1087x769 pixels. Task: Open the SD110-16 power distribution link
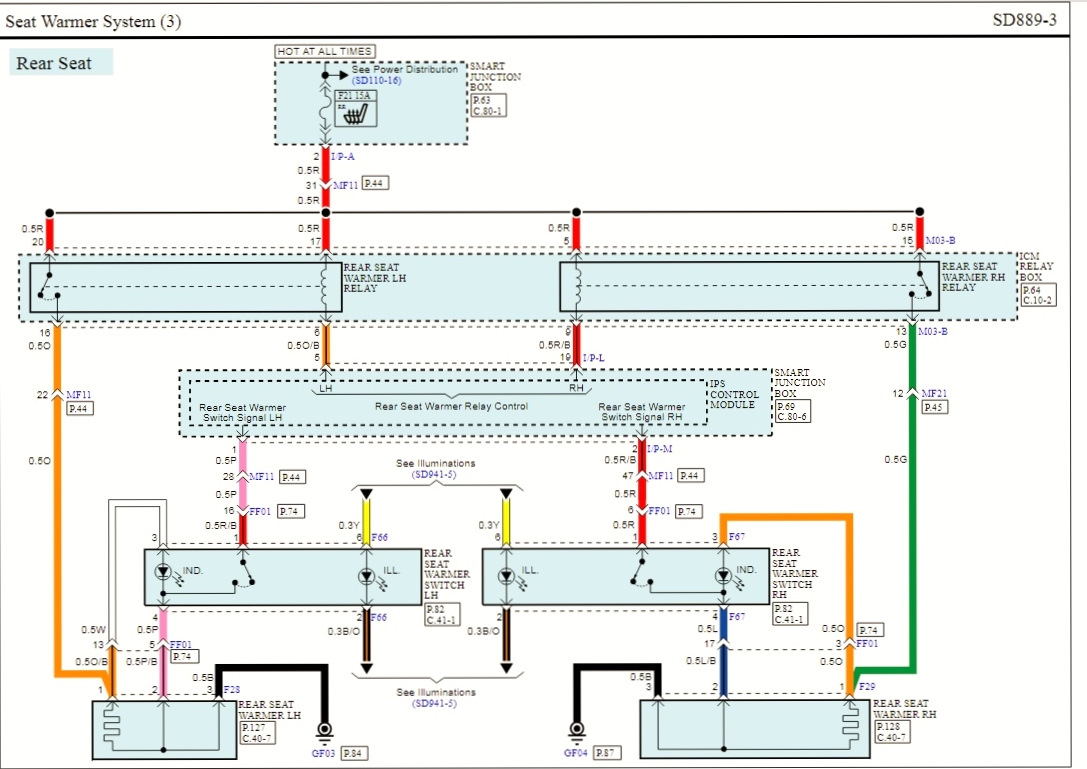click(x=376, y=80)
